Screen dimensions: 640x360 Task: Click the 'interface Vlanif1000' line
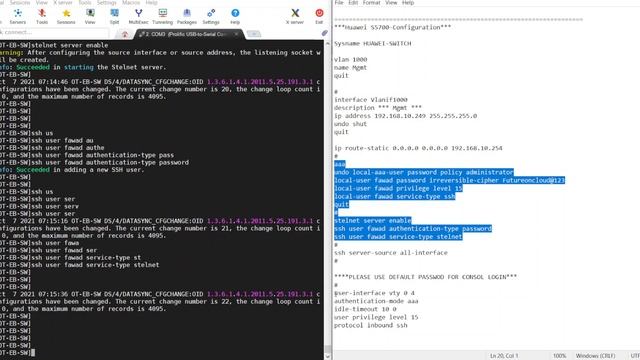pyautogui.click(x=371, y=100)
